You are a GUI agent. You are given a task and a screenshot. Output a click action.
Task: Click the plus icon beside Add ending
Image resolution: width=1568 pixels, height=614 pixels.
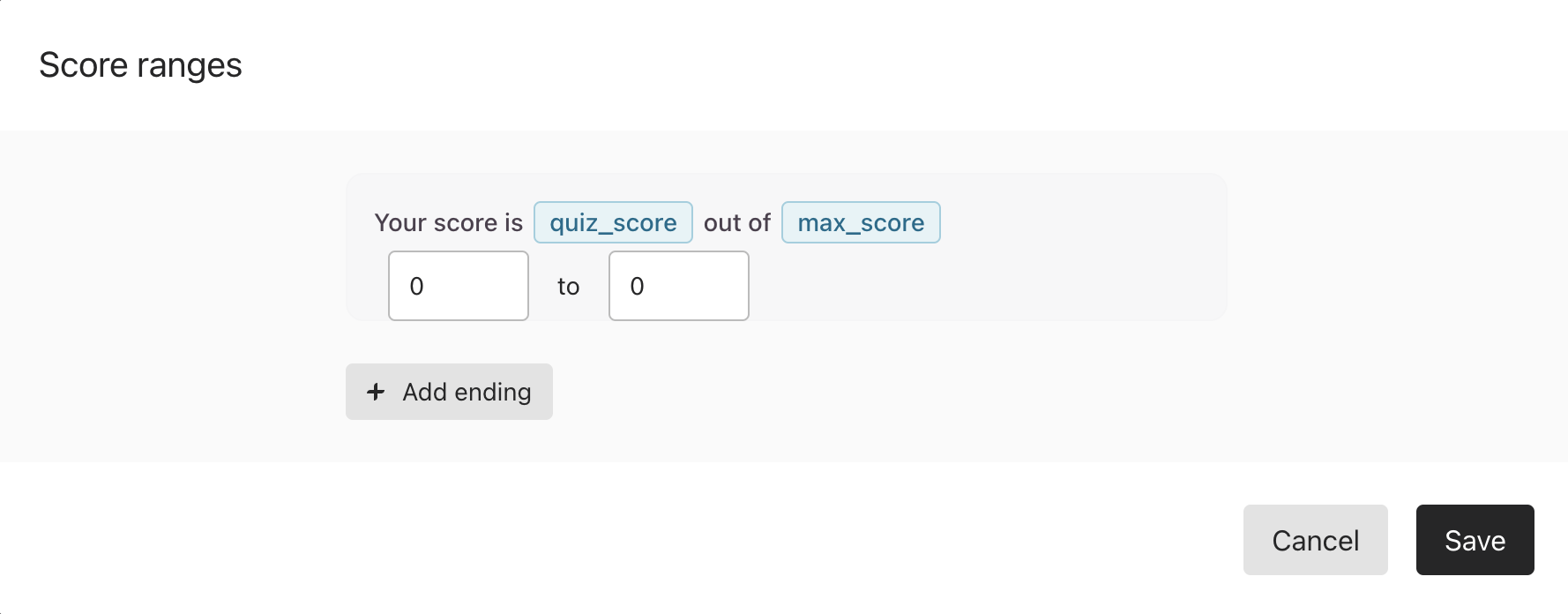pyautogui.click(x=376, y=392)
